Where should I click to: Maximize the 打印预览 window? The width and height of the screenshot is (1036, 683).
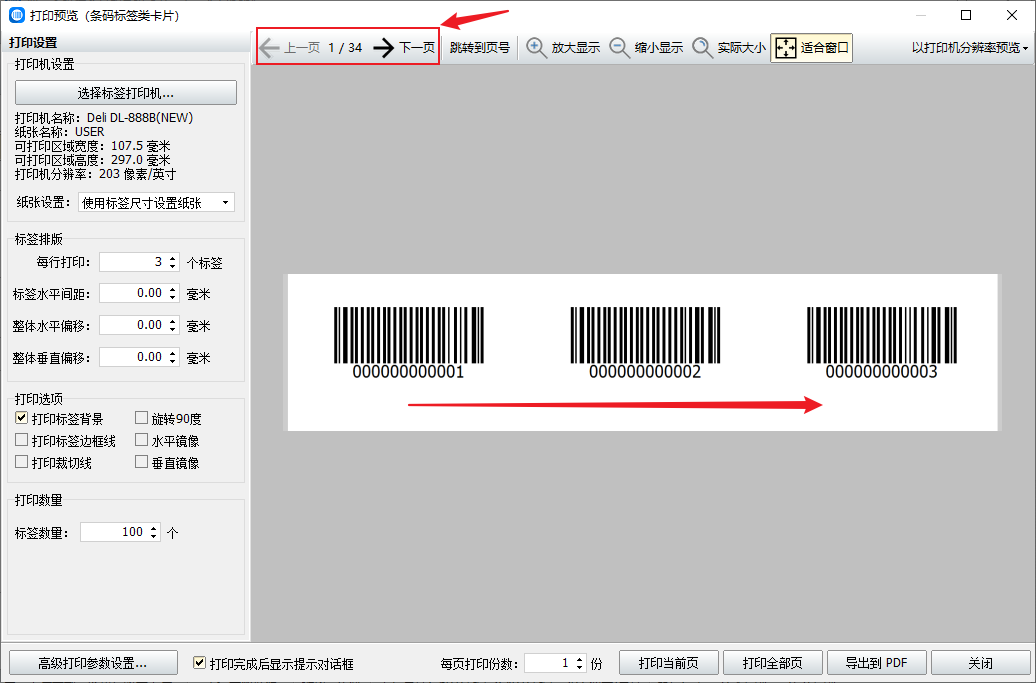click(x=966, y=15)
